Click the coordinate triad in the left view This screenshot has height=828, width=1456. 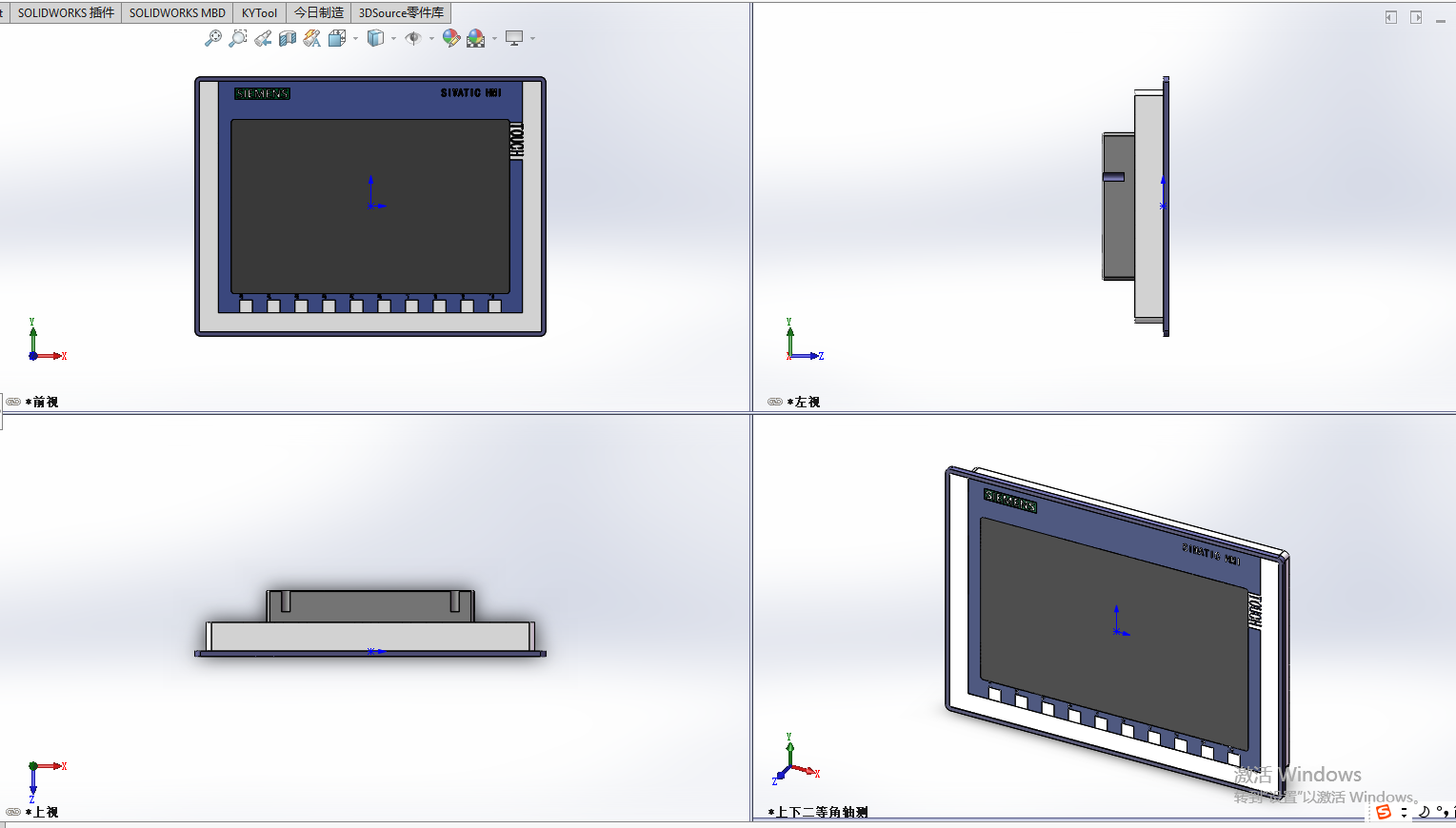pos(804,341)
